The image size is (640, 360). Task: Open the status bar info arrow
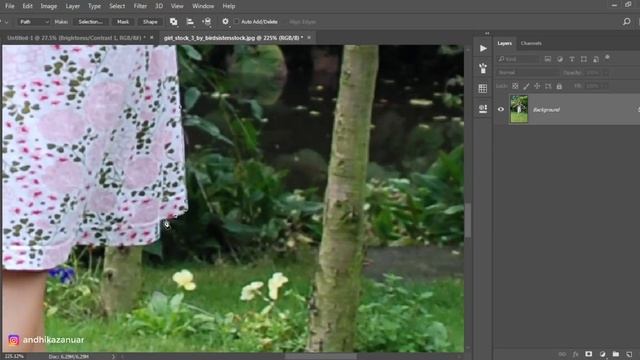click(x=113, y=356)
